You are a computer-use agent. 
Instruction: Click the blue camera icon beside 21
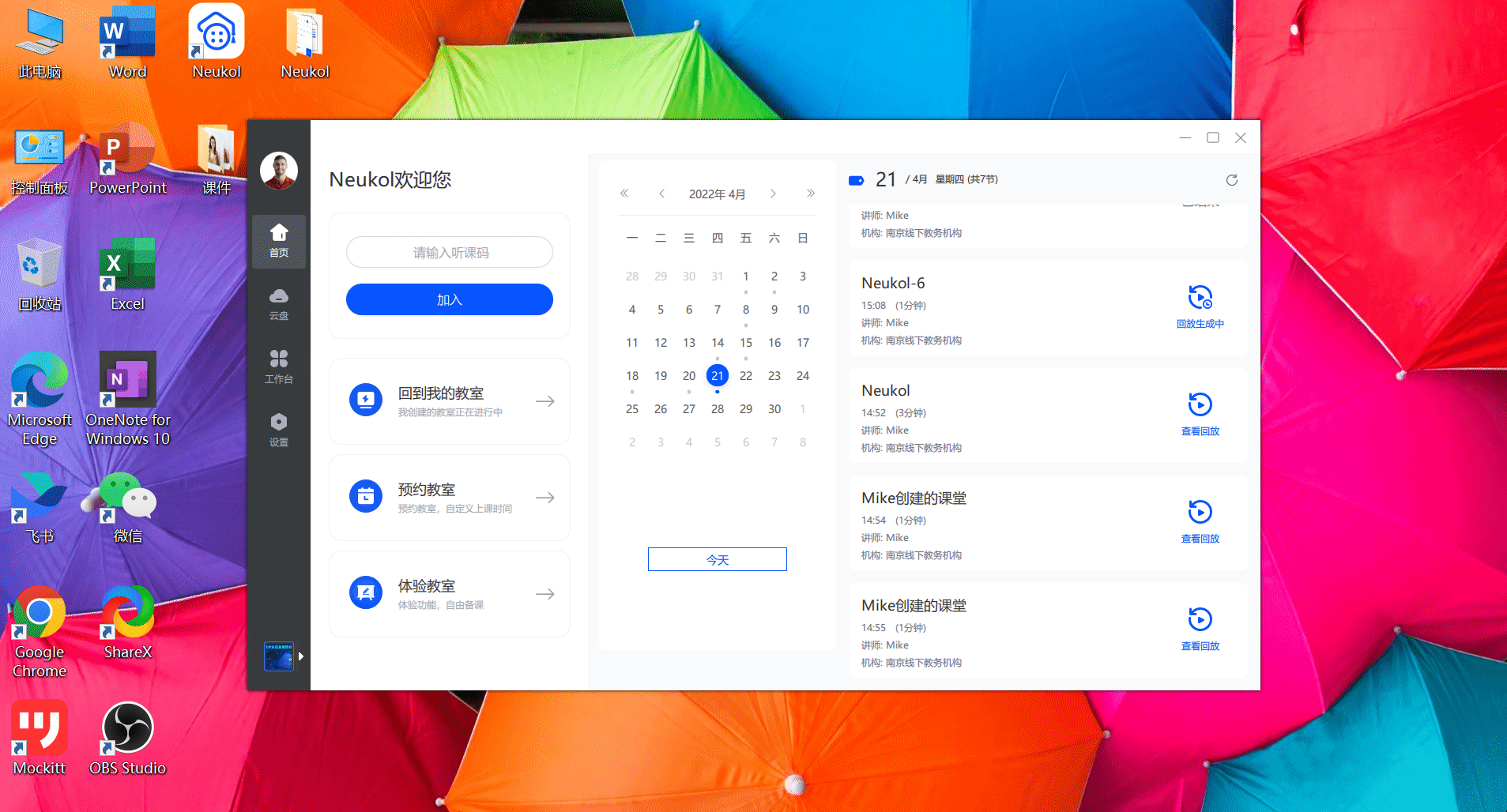[857, 180]
